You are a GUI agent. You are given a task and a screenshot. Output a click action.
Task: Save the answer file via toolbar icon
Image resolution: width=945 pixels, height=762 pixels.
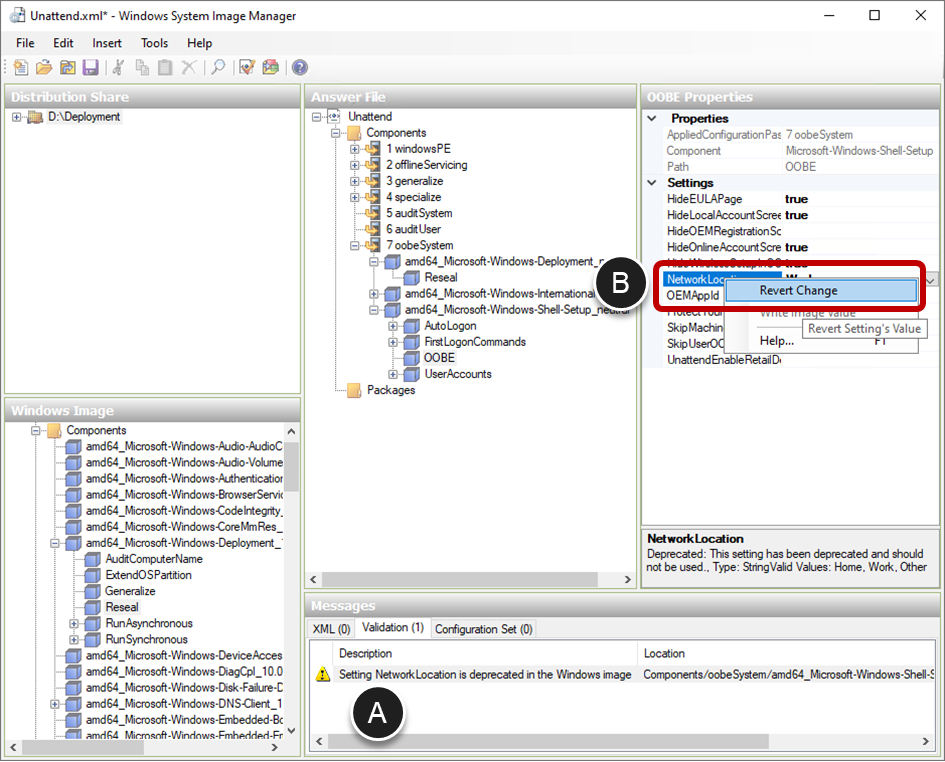pos(90,68)
